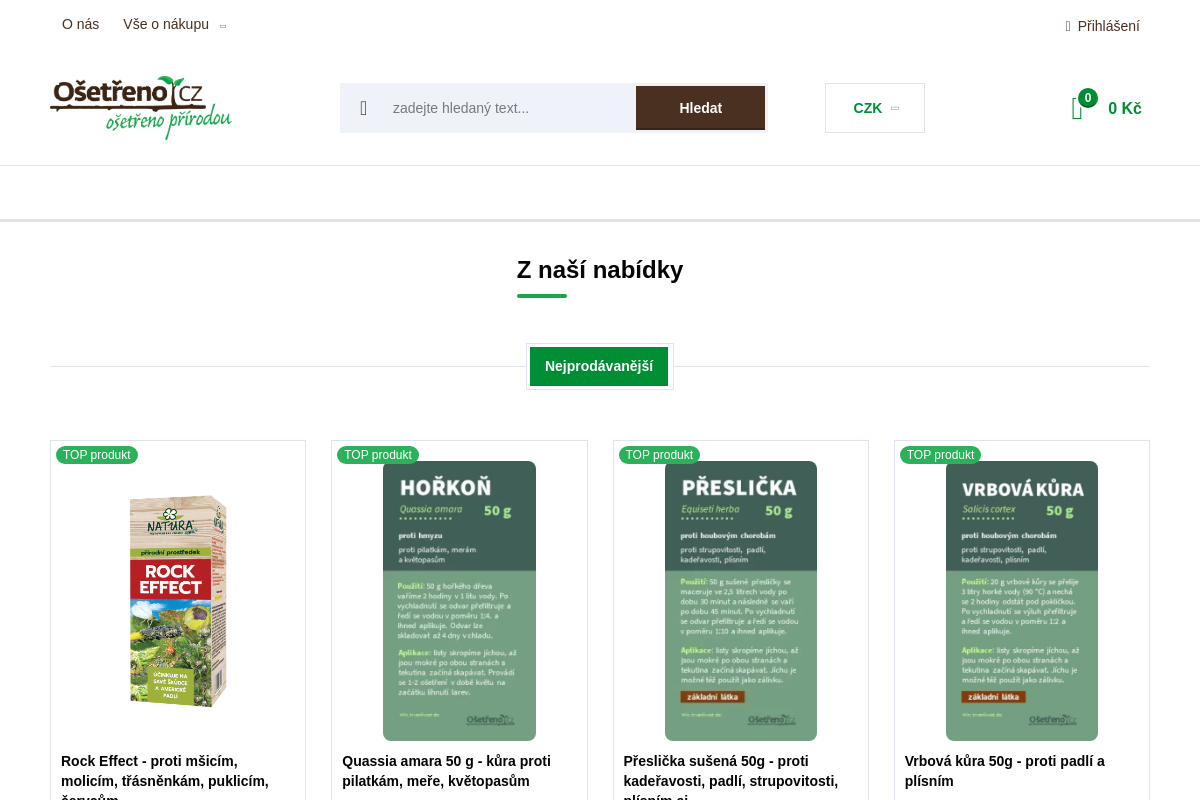Click the search magnifier icon
Viewport: 1200px width, 800px height.
tap(363, 108)
